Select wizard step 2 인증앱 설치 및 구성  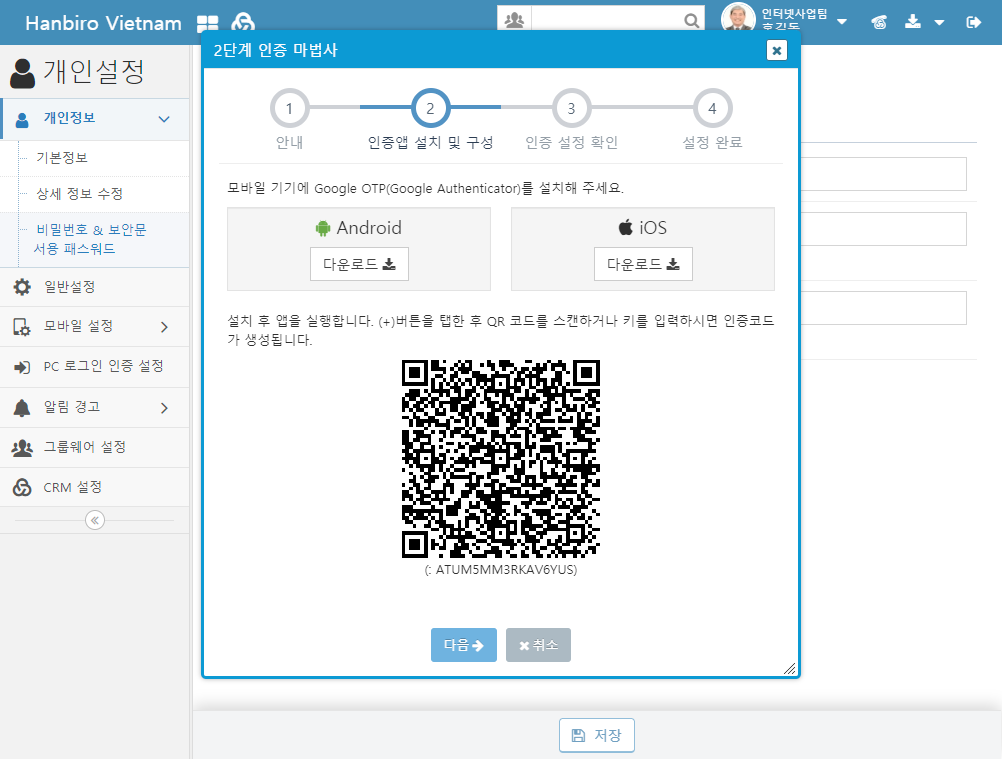[x=431, y=109]
